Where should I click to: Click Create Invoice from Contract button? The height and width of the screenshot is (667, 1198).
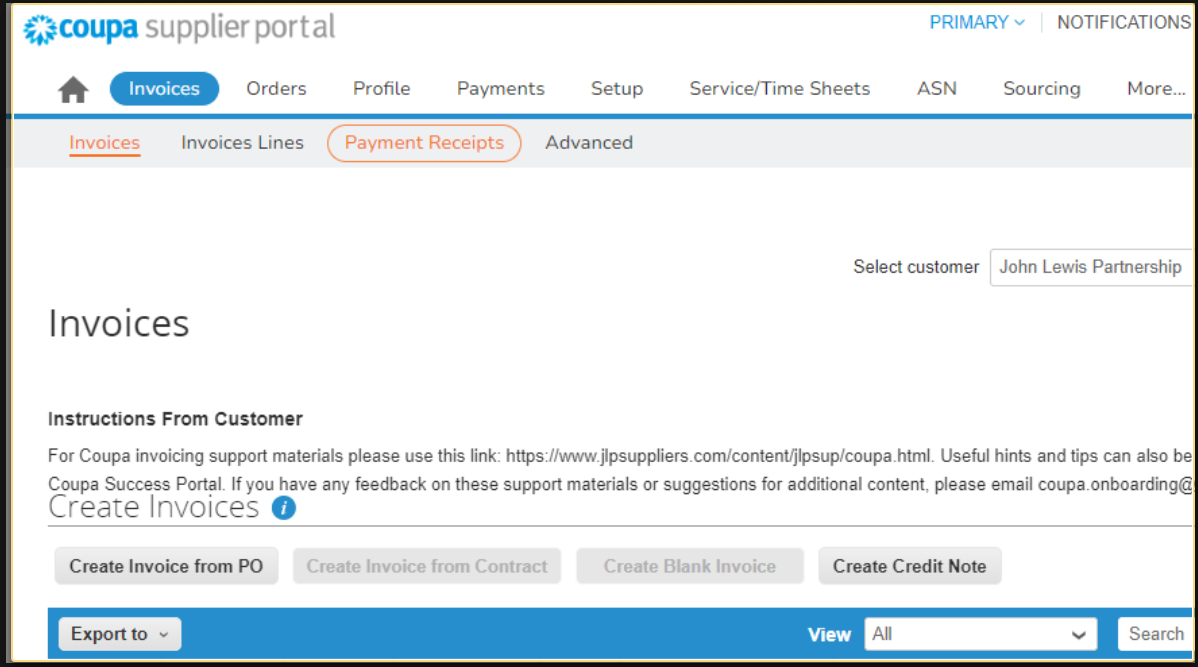(x=427, y=566)
